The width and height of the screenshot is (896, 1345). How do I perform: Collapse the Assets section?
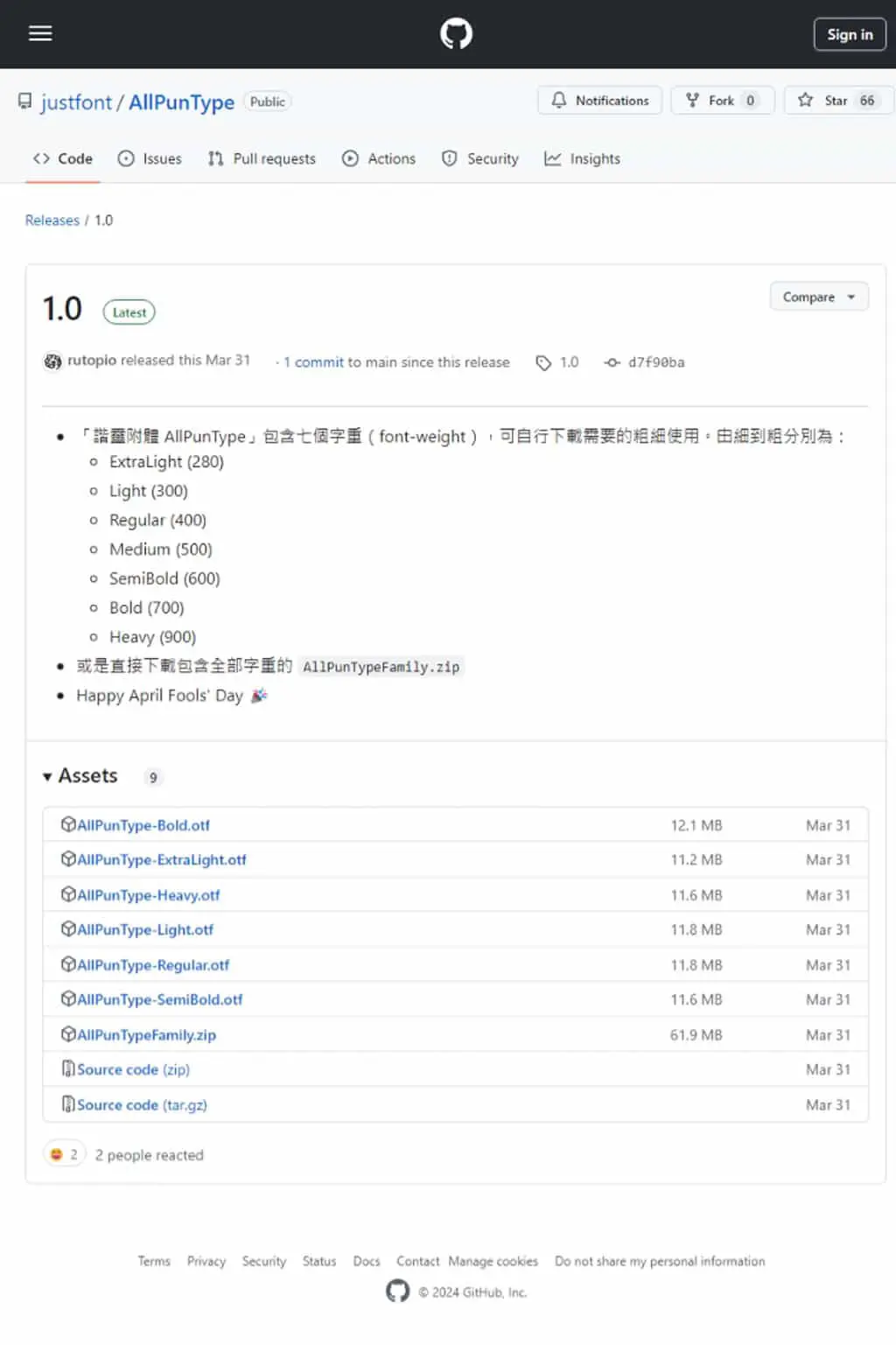point(80,776)
